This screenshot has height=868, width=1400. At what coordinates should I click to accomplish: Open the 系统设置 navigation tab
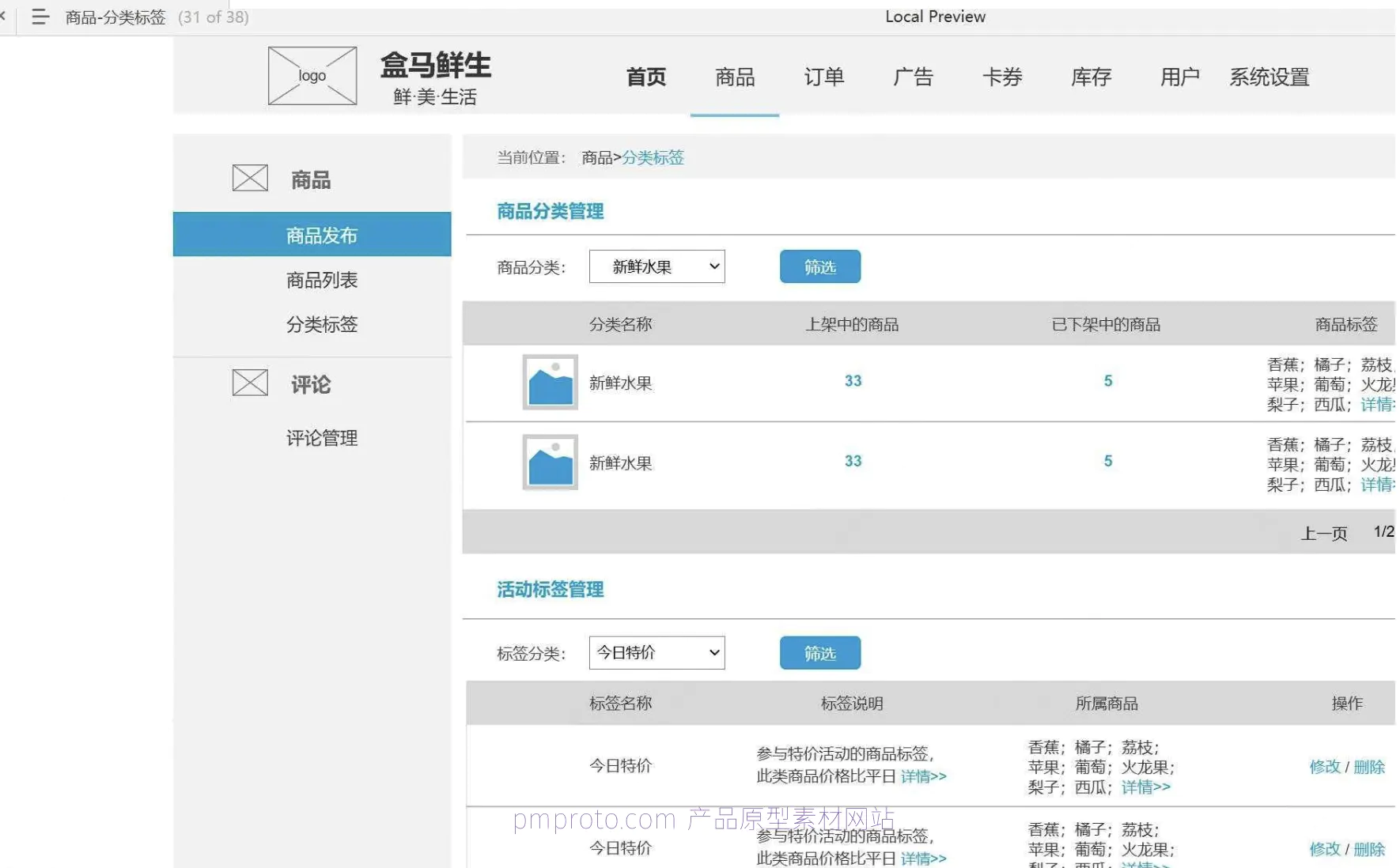(x=1269, y=77)
